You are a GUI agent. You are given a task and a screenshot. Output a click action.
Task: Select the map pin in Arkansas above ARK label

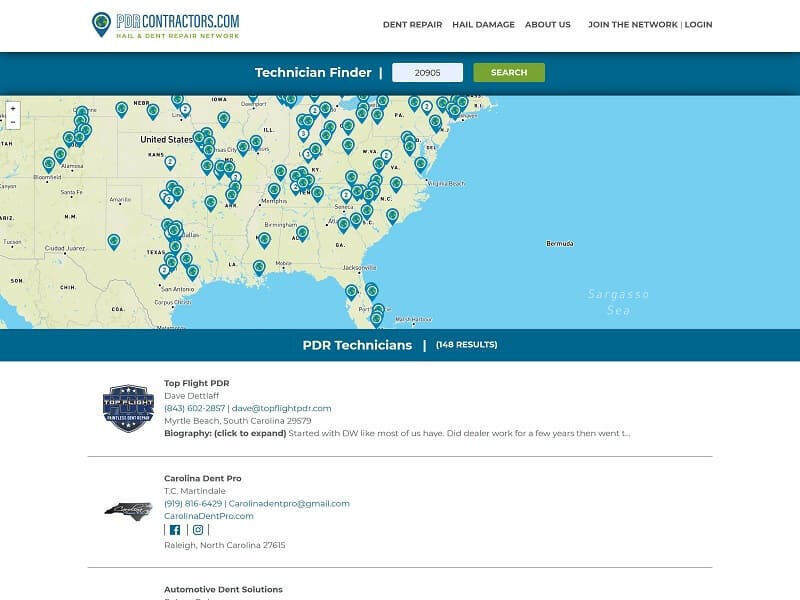pyautogui.click(x=231, y=196)
